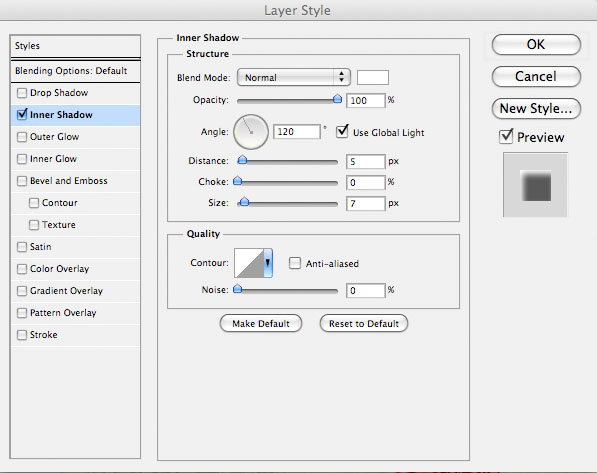Enable the Anti-aliased checkbox
The width and height of the screenshot is (597, 473).
pos(295,263)
